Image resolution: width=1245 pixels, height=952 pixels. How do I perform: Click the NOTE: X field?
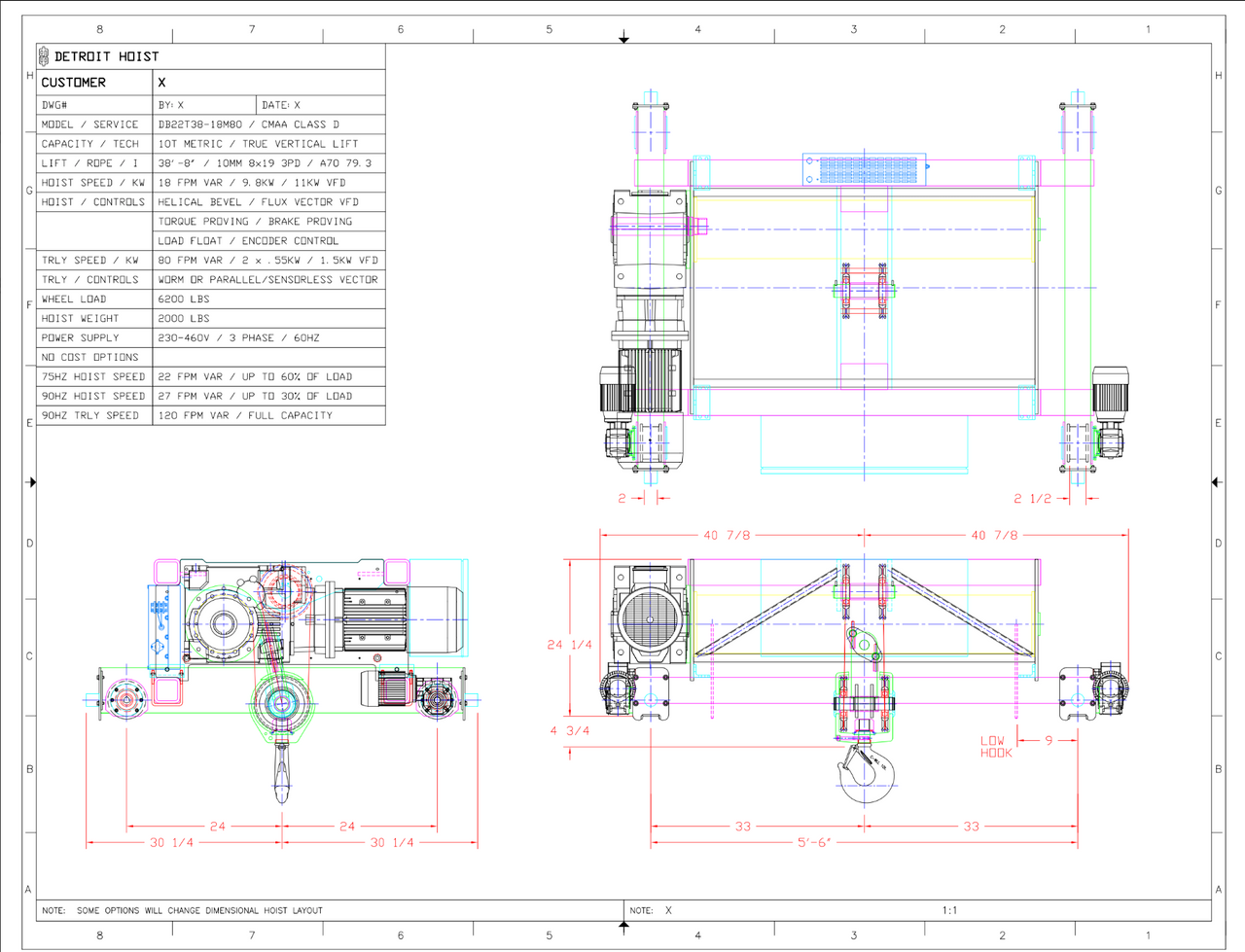coord(651,911)
